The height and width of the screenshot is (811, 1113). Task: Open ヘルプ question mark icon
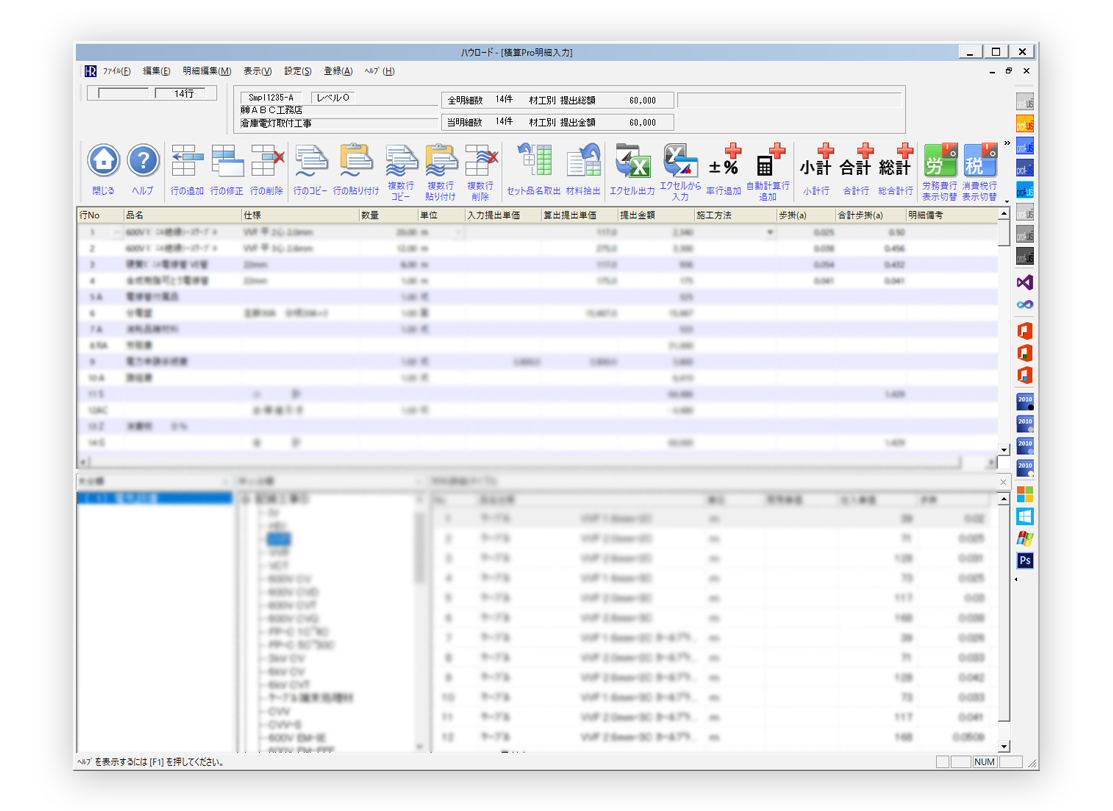[143, 162]
